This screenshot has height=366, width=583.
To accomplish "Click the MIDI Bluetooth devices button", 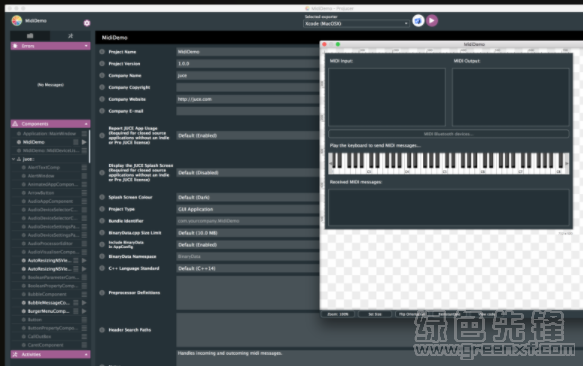I will (x=448, y=134).
